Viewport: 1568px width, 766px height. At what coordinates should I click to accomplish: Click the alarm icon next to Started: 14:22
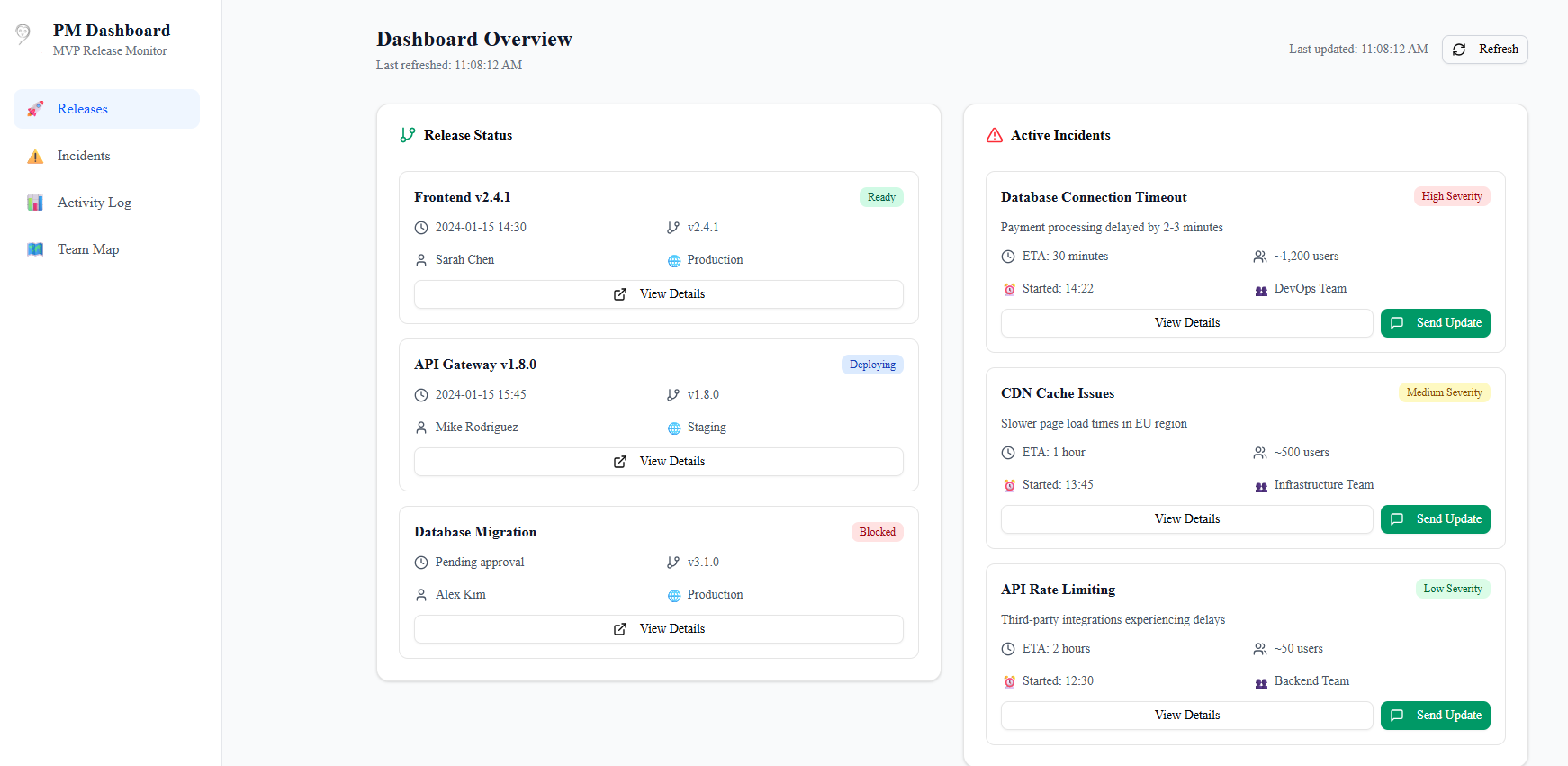click(x=1009, y=290)
